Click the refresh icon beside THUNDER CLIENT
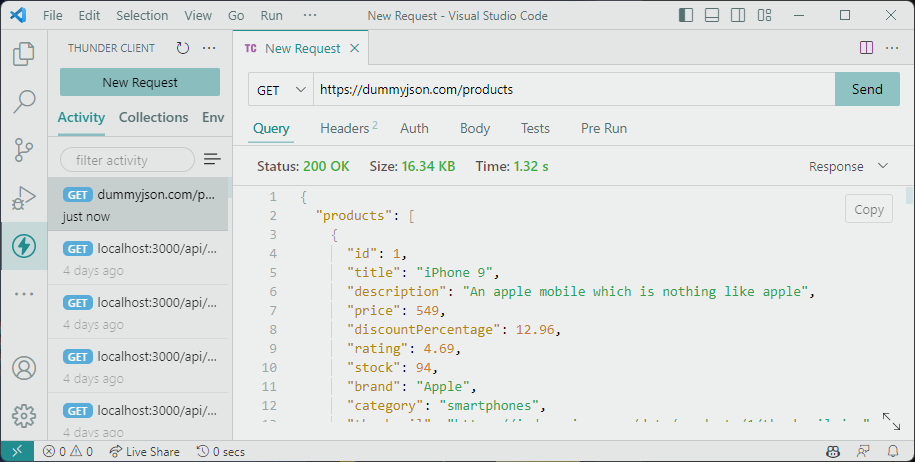The image size is (915, 462). coord(183,48)
